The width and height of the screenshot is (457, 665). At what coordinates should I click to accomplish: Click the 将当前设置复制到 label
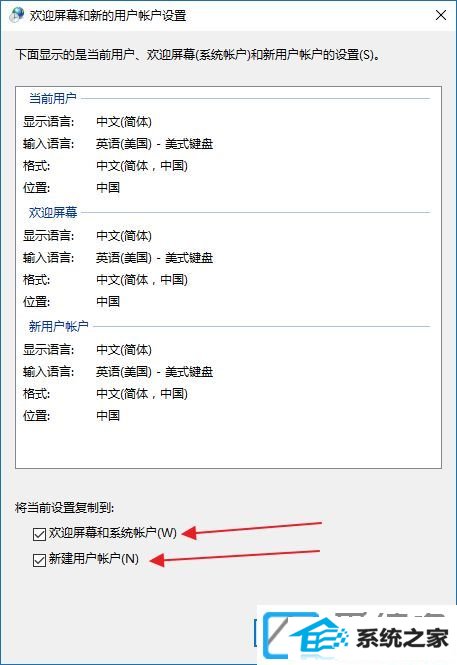click(64, 507)
